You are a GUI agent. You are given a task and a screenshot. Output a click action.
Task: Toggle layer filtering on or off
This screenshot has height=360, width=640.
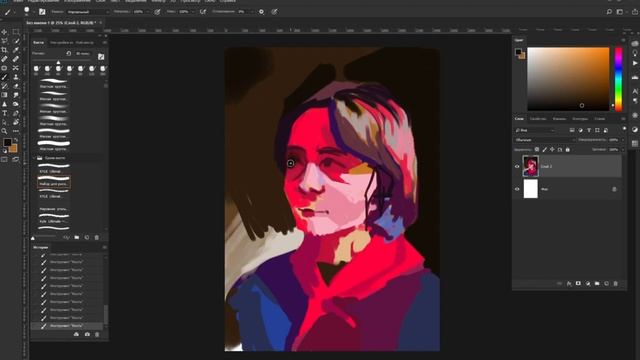[x=624, y=129]
